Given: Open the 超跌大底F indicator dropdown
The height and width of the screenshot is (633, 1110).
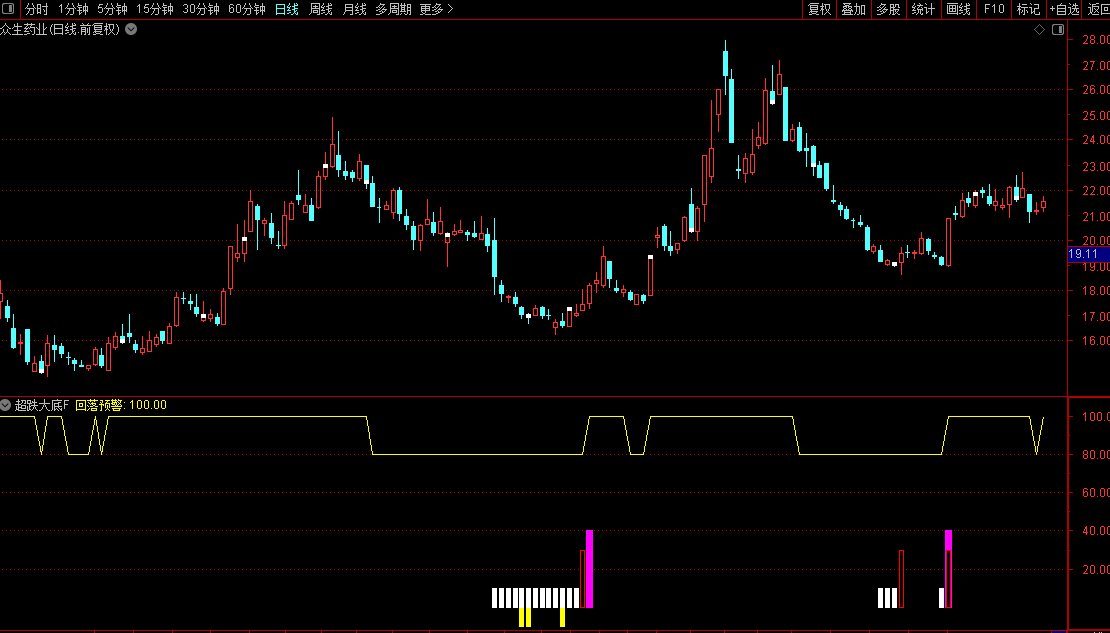Looking at the screenshot, I should 6,405.
